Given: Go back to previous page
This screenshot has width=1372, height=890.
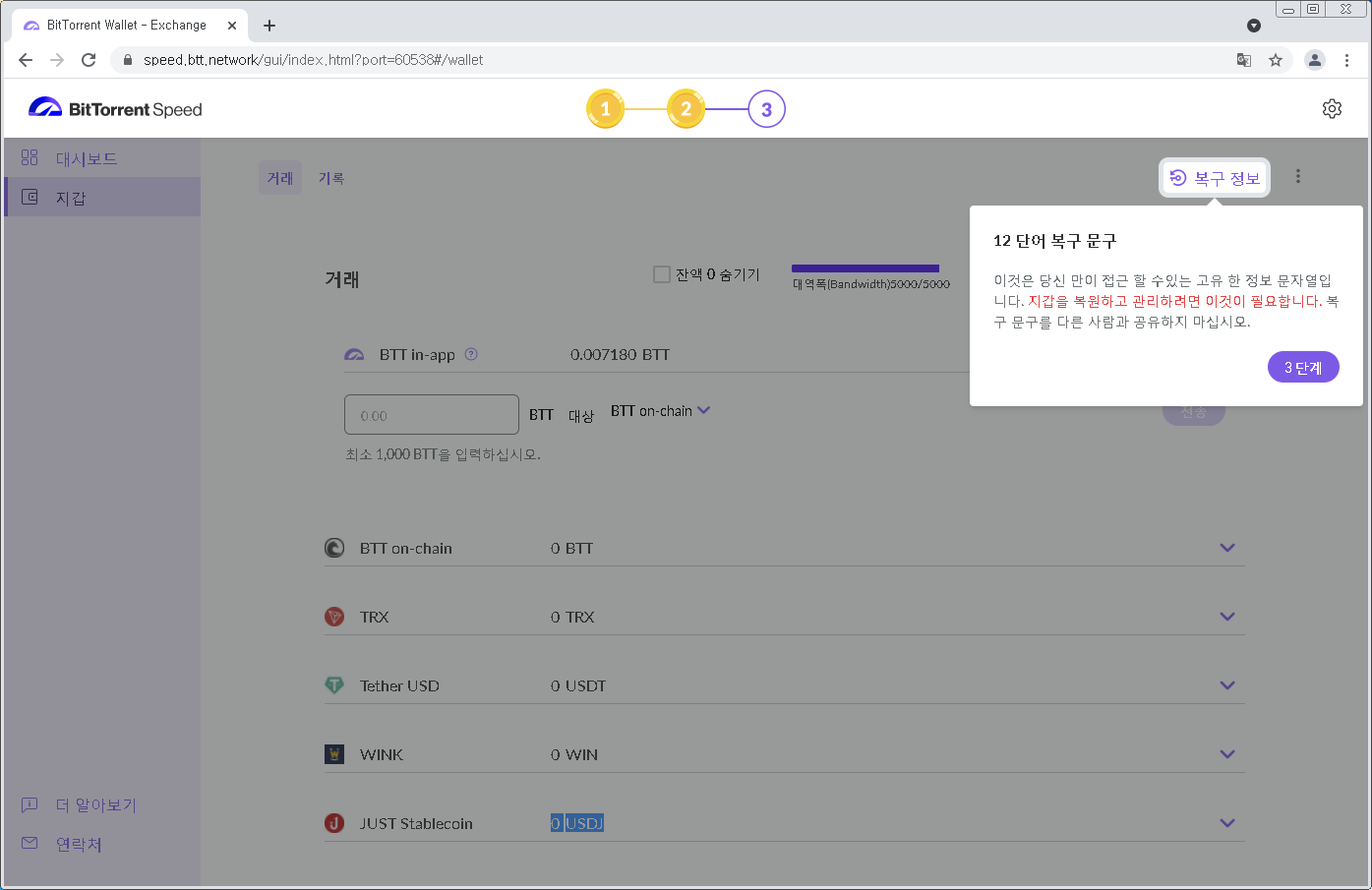Looking at the screenshot, I should coord(26,60).
